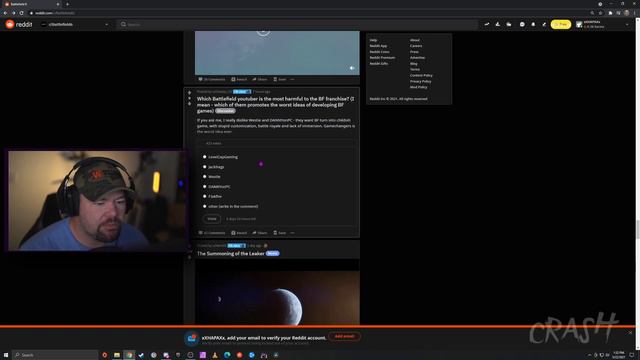Click the Careers footer link

(x=416, y=46)
